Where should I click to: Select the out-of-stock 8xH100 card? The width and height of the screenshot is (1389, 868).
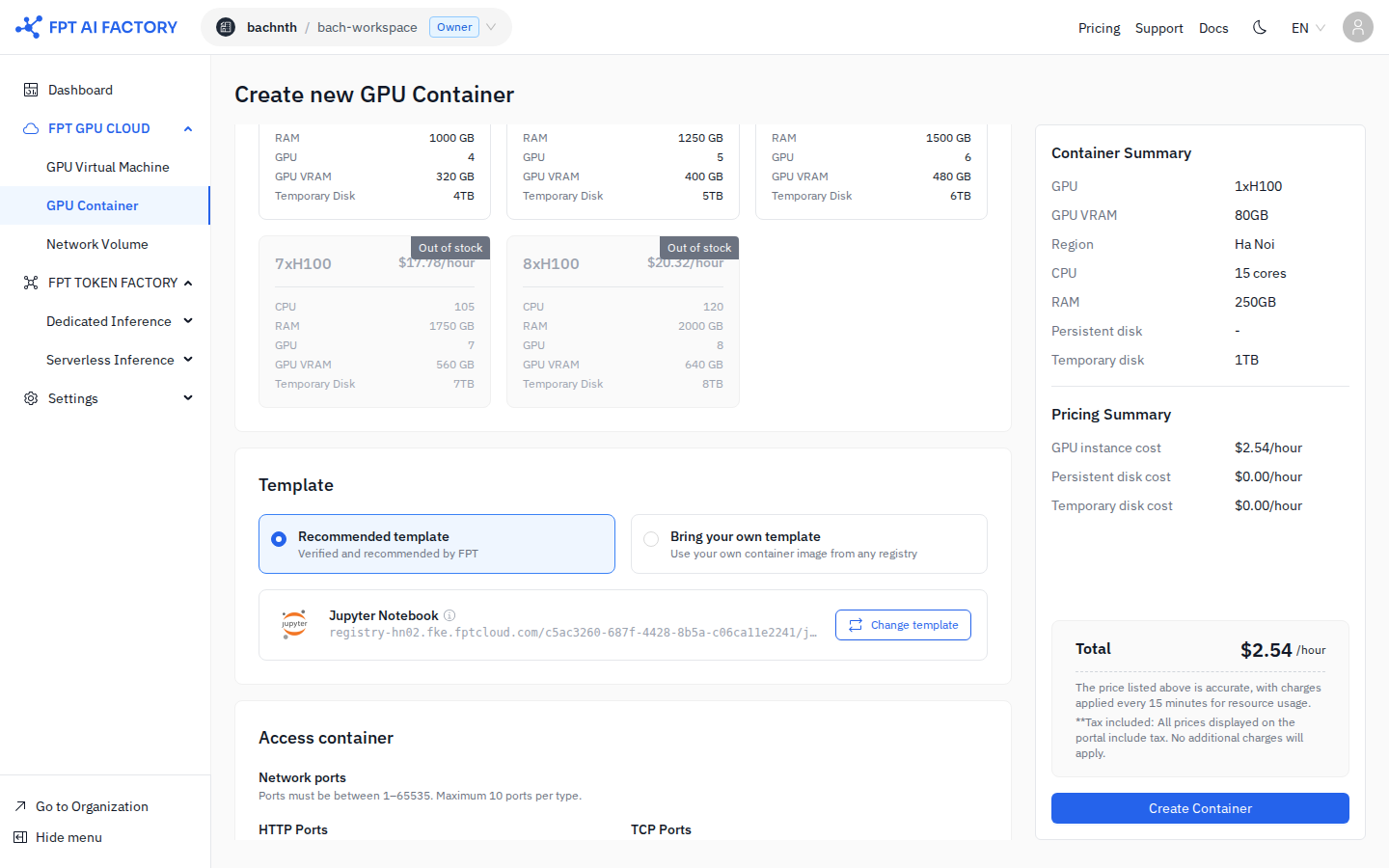coord(623,322)
